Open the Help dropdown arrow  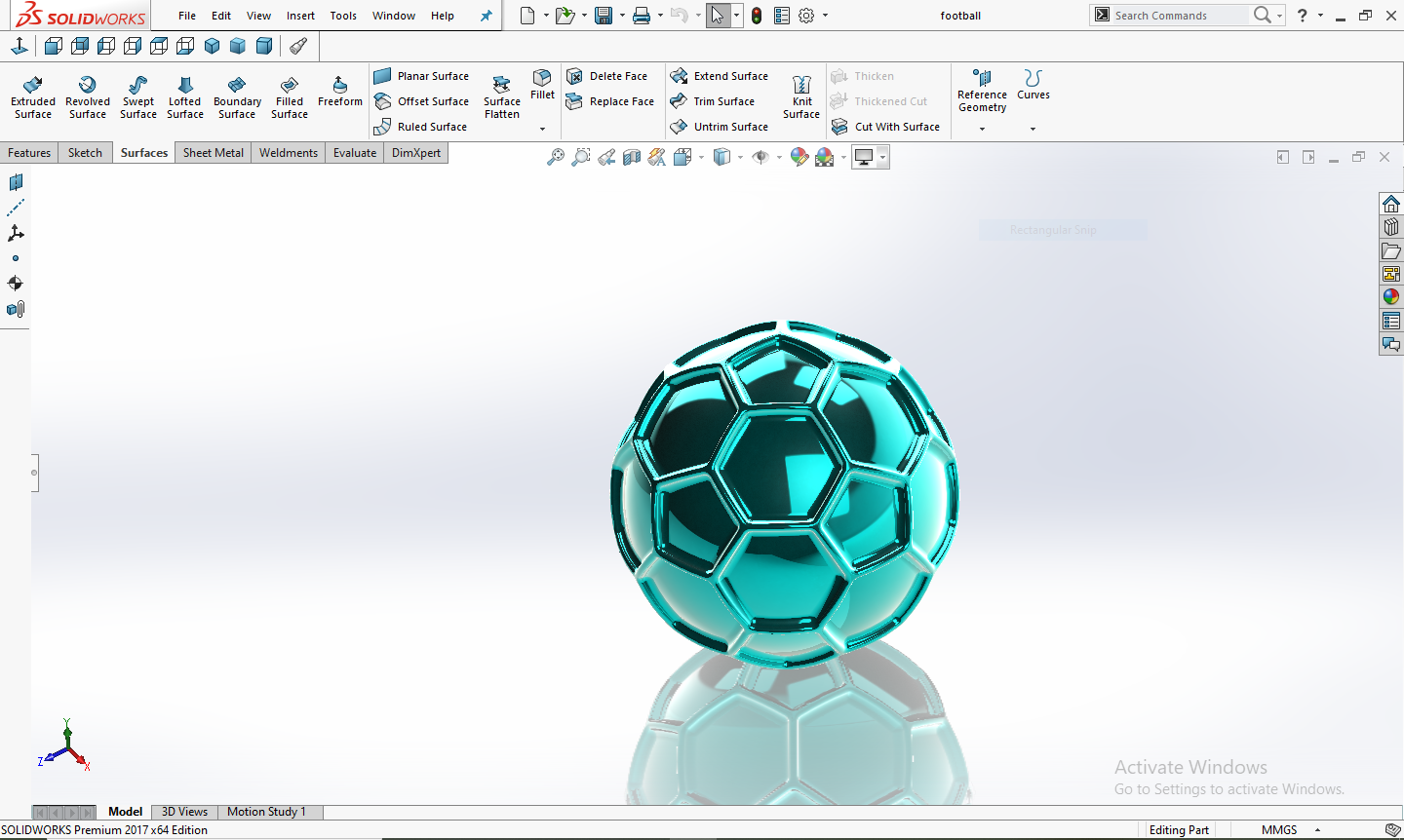click(1320, 16)
